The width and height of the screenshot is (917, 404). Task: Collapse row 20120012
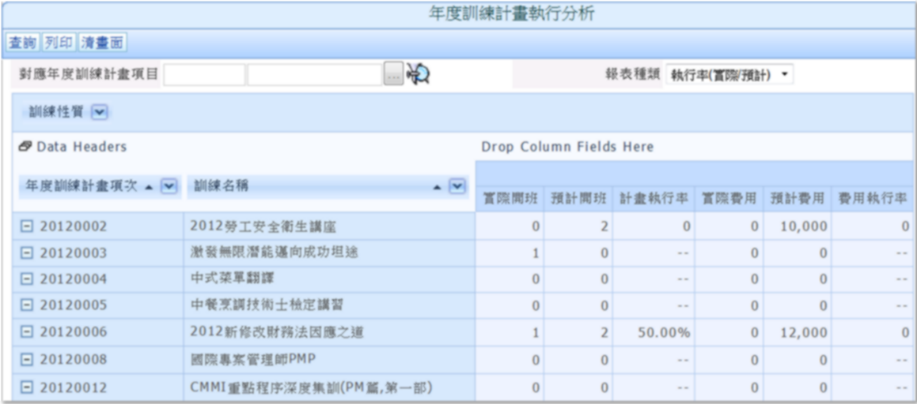[27, 386]
